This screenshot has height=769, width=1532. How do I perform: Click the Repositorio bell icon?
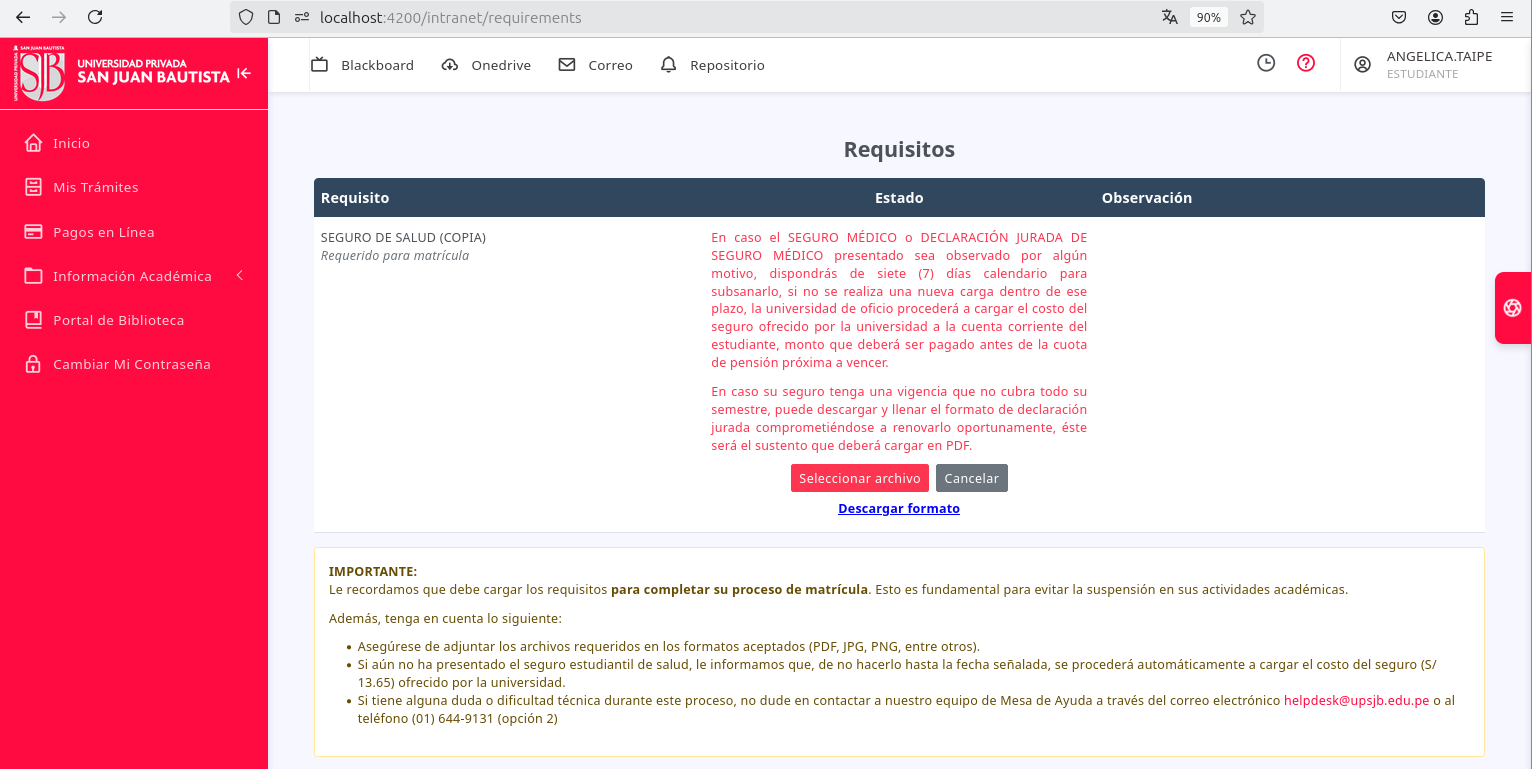coord(669,65)
